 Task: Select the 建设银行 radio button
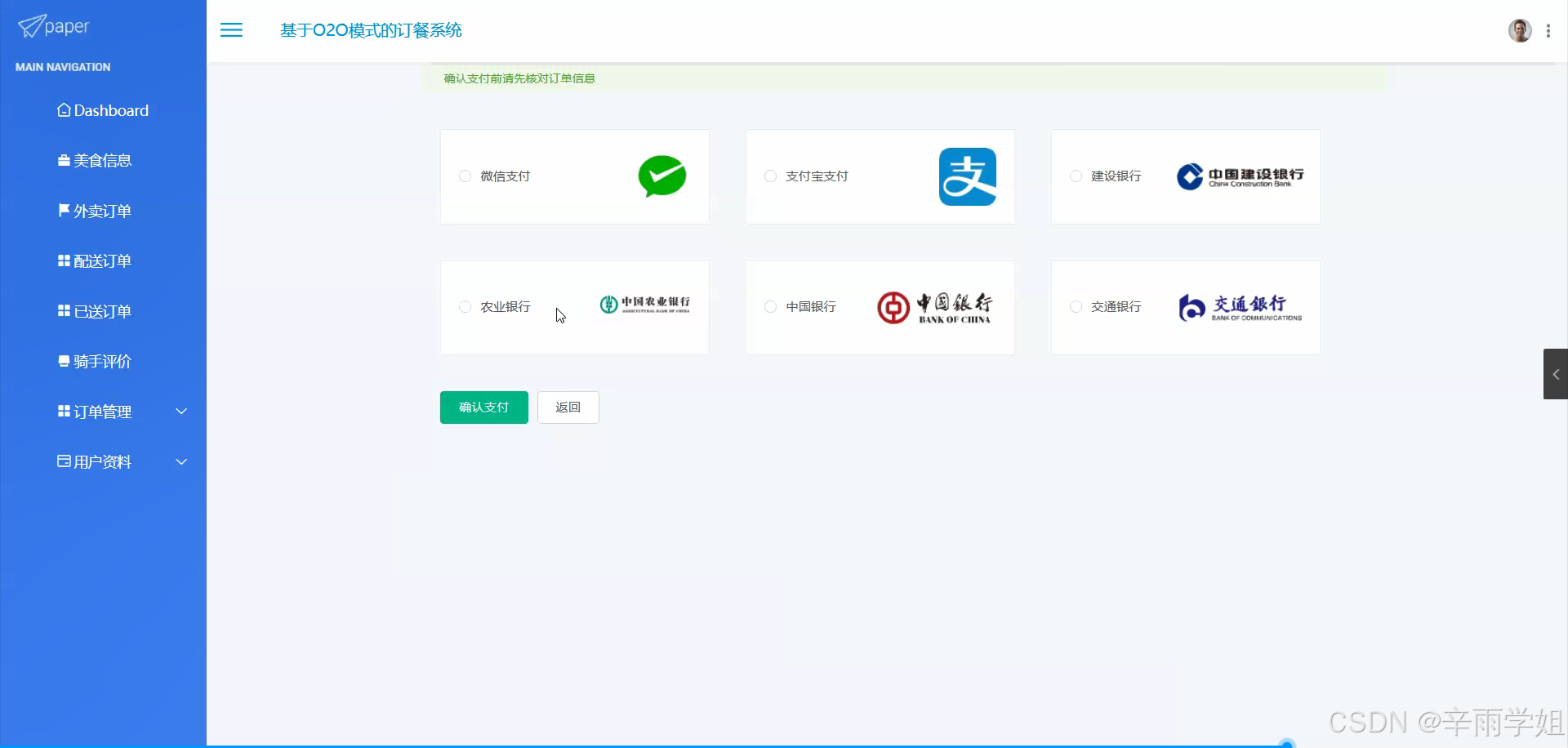pos(1076,176)
